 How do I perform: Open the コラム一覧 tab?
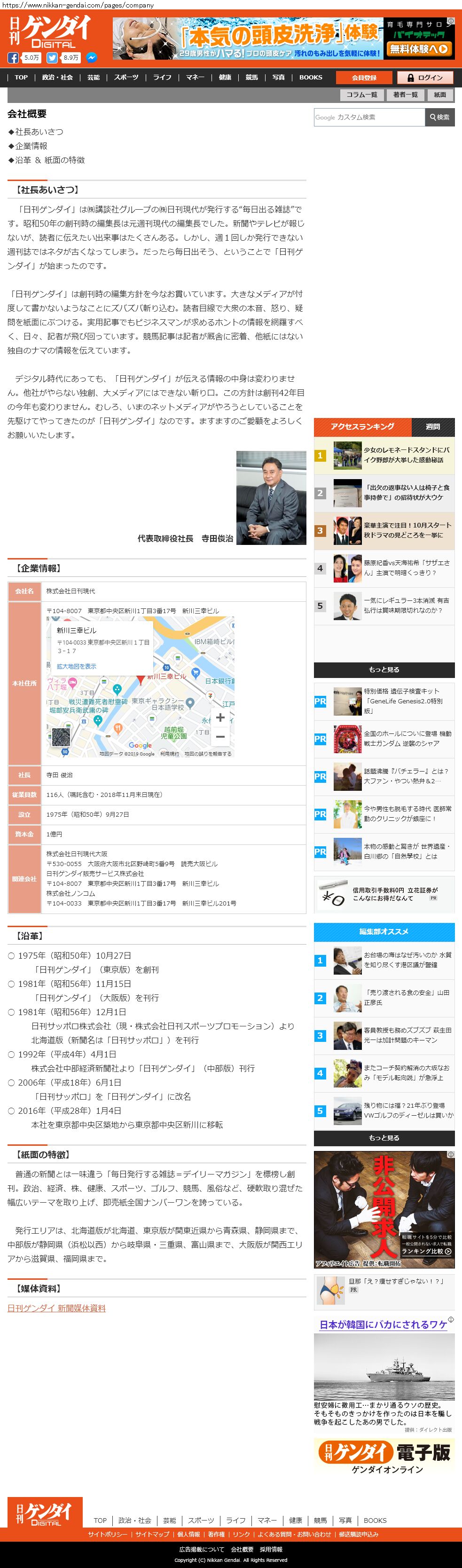click(x=361, y=95)
